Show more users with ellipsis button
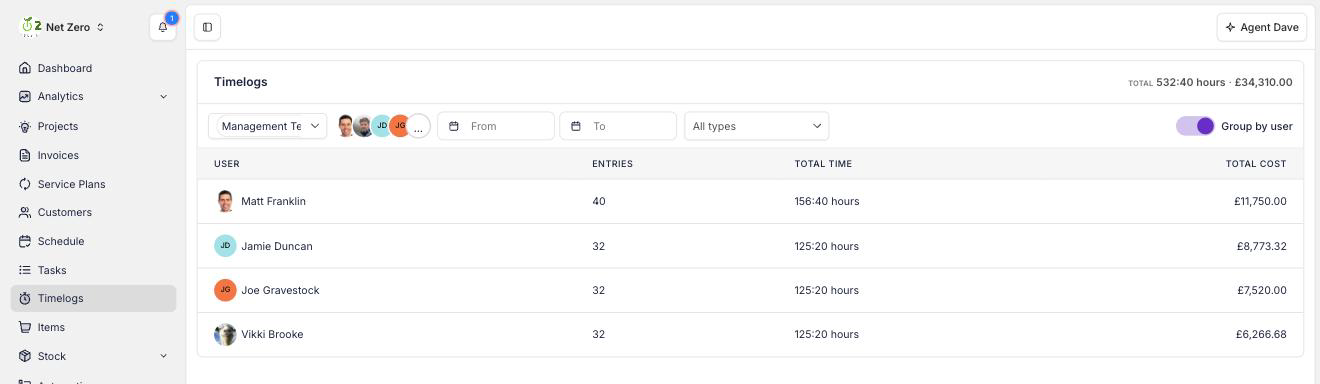1320x384 pixels. pos(419,126)
